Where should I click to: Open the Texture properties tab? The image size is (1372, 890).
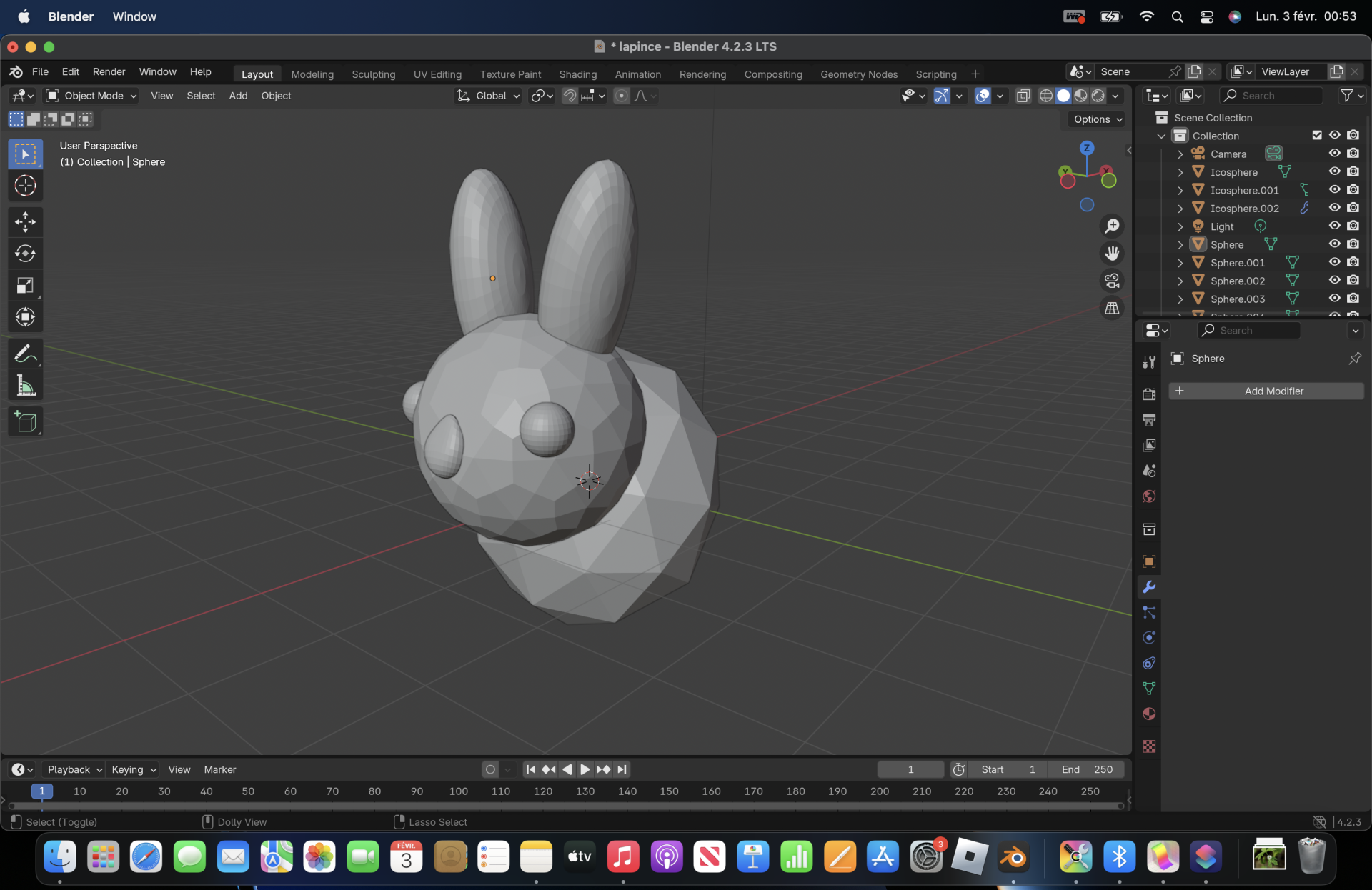coord(1149,746)
